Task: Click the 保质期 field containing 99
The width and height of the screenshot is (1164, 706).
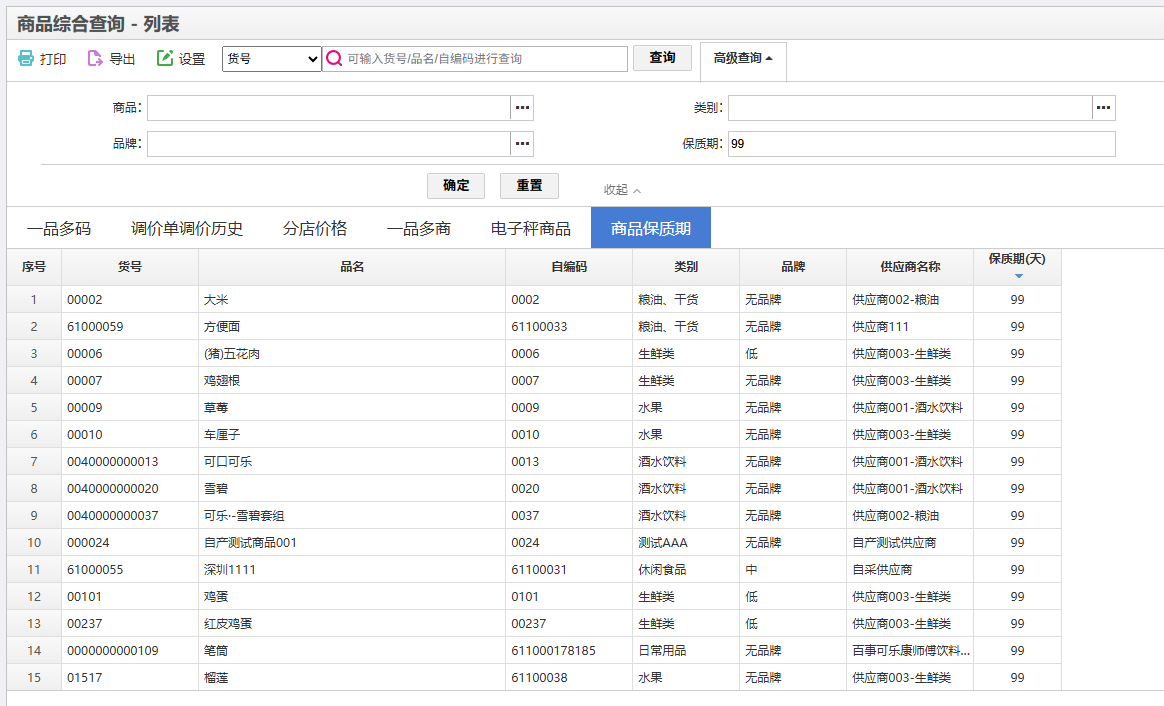Action: 921,144
